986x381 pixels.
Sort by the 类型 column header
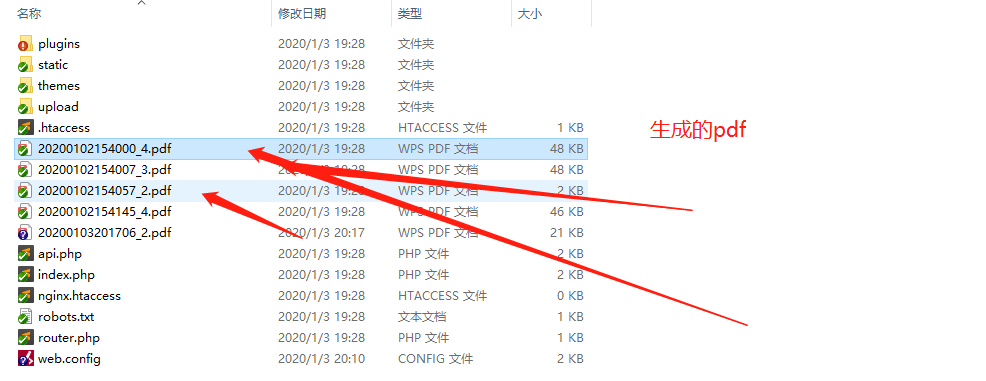[409, 13]
